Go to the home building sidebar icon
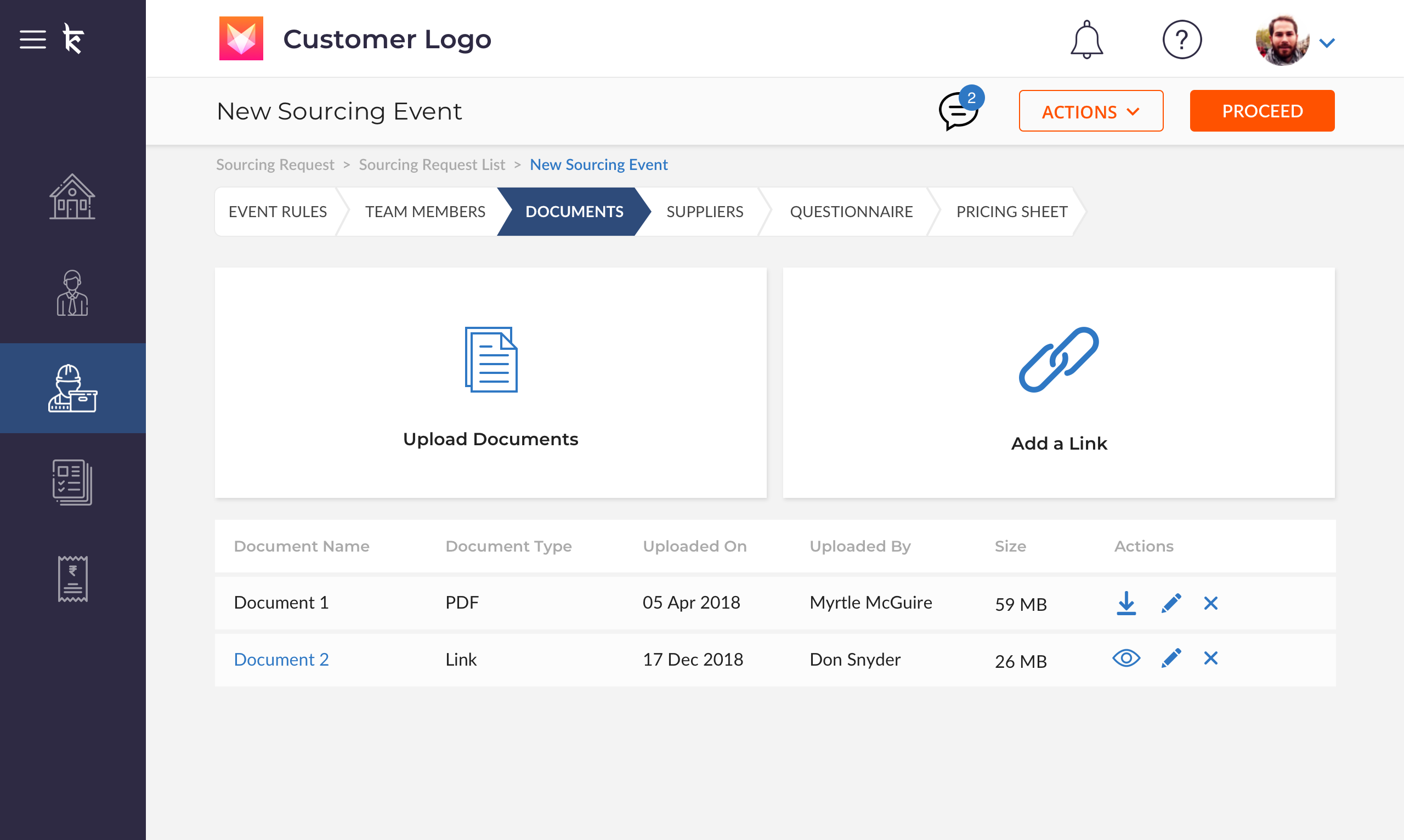This screenshot has width=1404, height=840. (x=72, y=196)
